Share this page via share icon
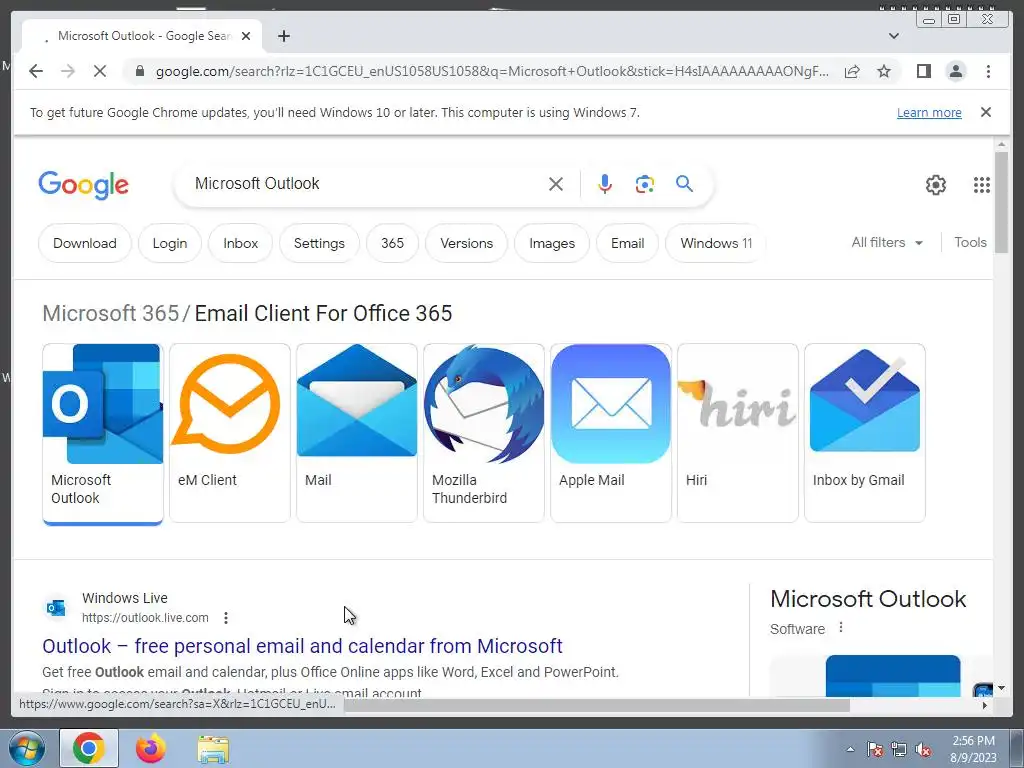Image resolution: width=1024 pixels, height=768 pixels. [852, 71]
